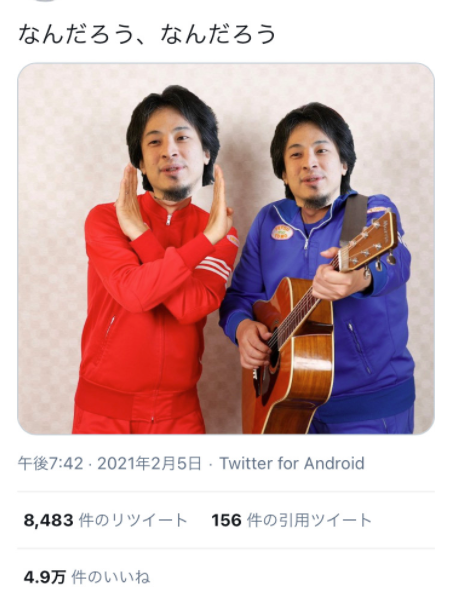Click the white stripes on red sleeve
The image size is (451, 590).
pos(214,267)
